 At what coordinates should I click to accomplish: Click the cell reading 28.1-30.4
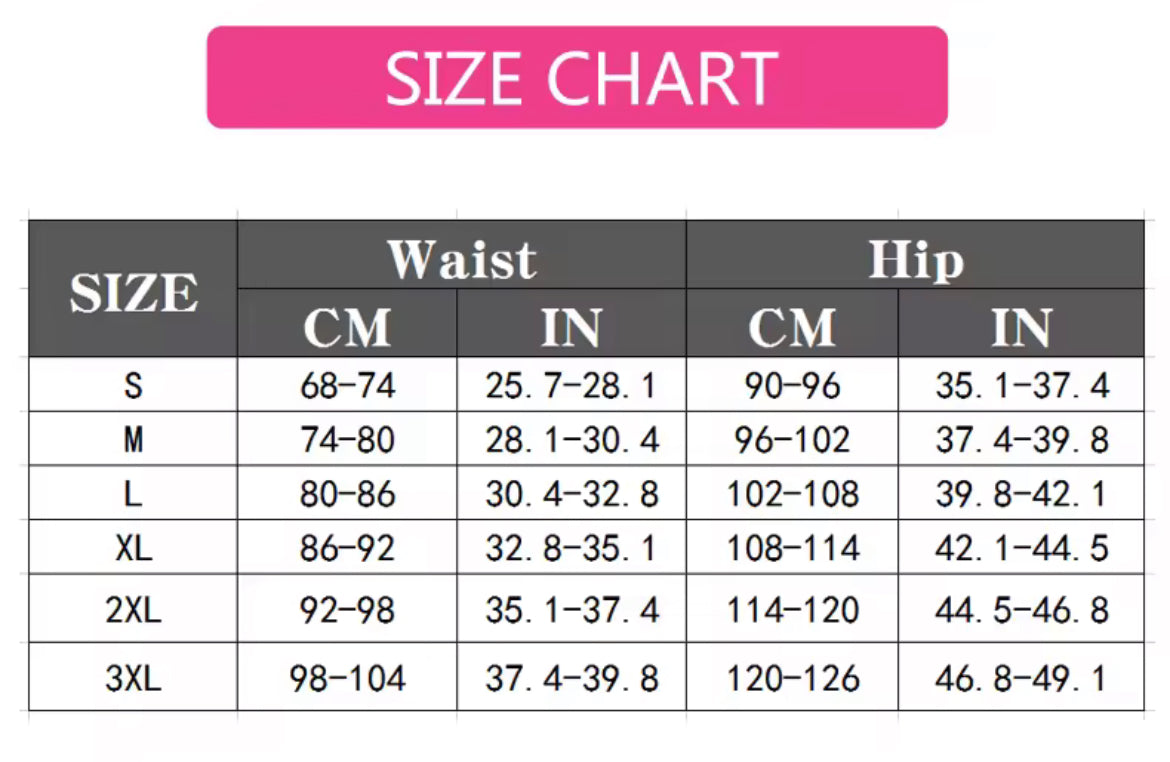tap(571, 440)
